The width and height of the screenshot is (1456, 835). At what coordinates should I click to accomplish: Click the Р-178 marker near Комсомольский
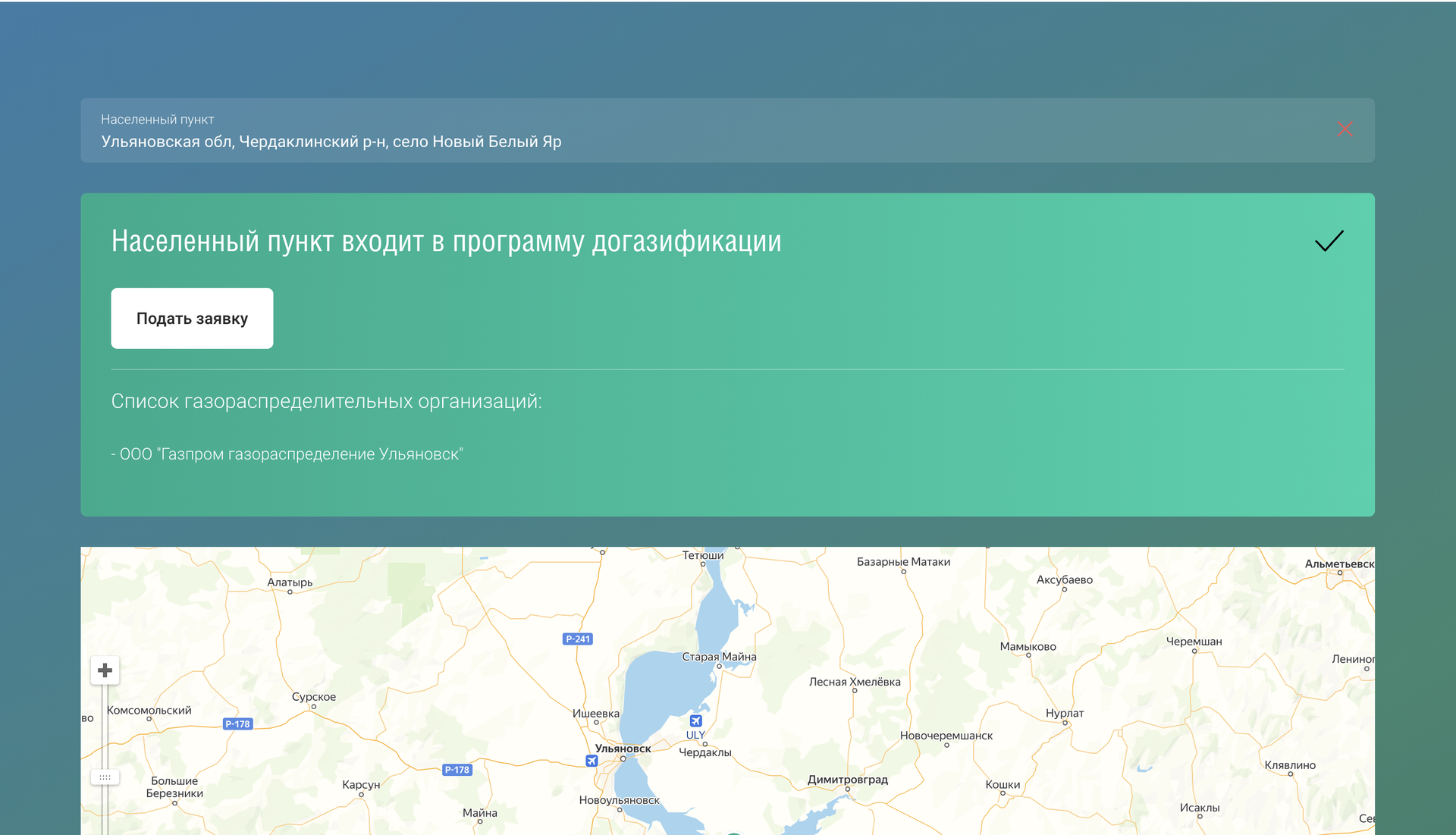(x=237, y=724)
